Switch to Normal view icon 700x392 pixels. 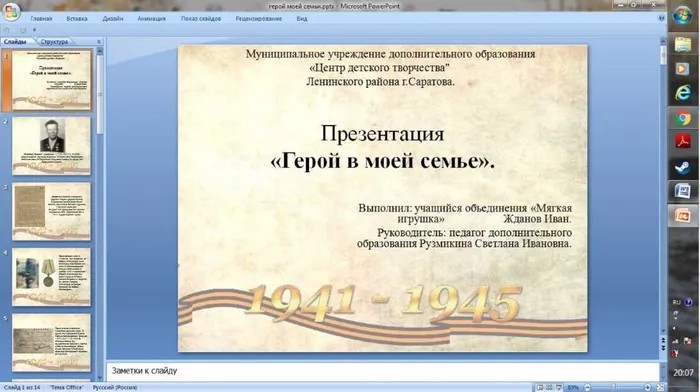tap(540, 388)
